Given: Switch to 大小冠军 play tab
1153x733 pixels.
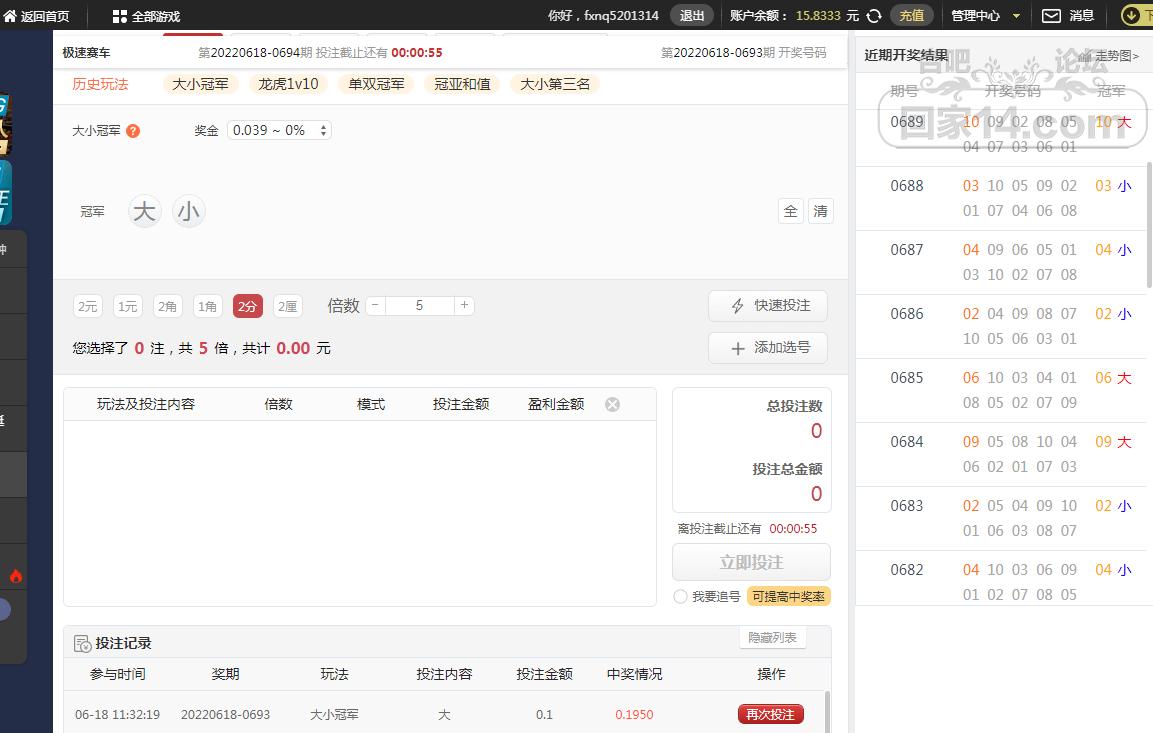Looking at the screenshot, I should point(200,85).
